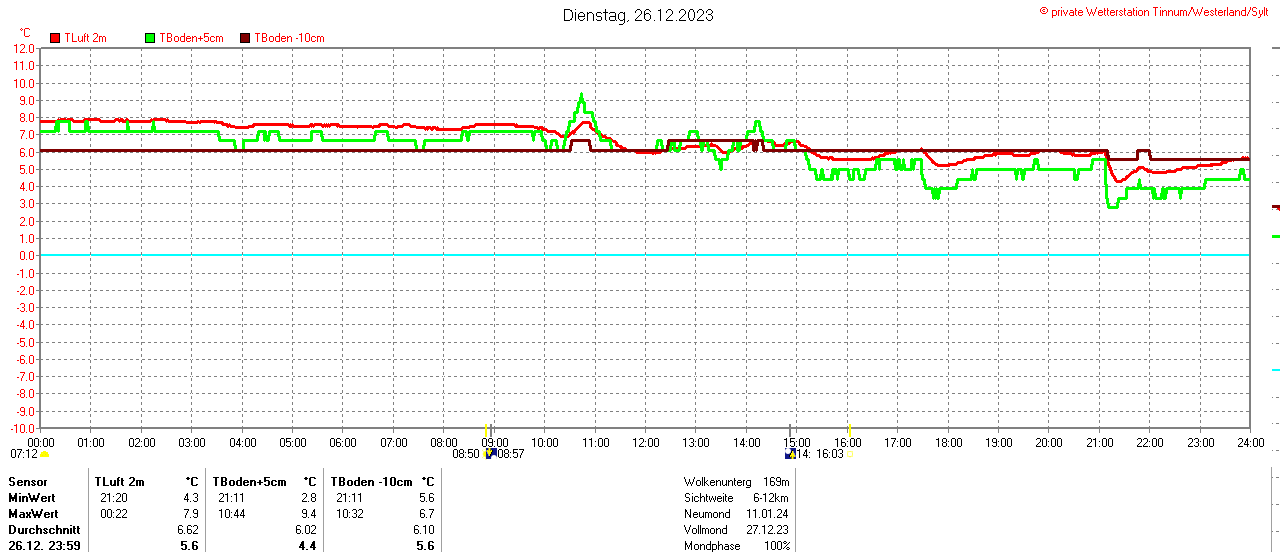Click the red TLuft 2m legend square
The height and width of the screenshot is (552, 1280).
(56, 38)
